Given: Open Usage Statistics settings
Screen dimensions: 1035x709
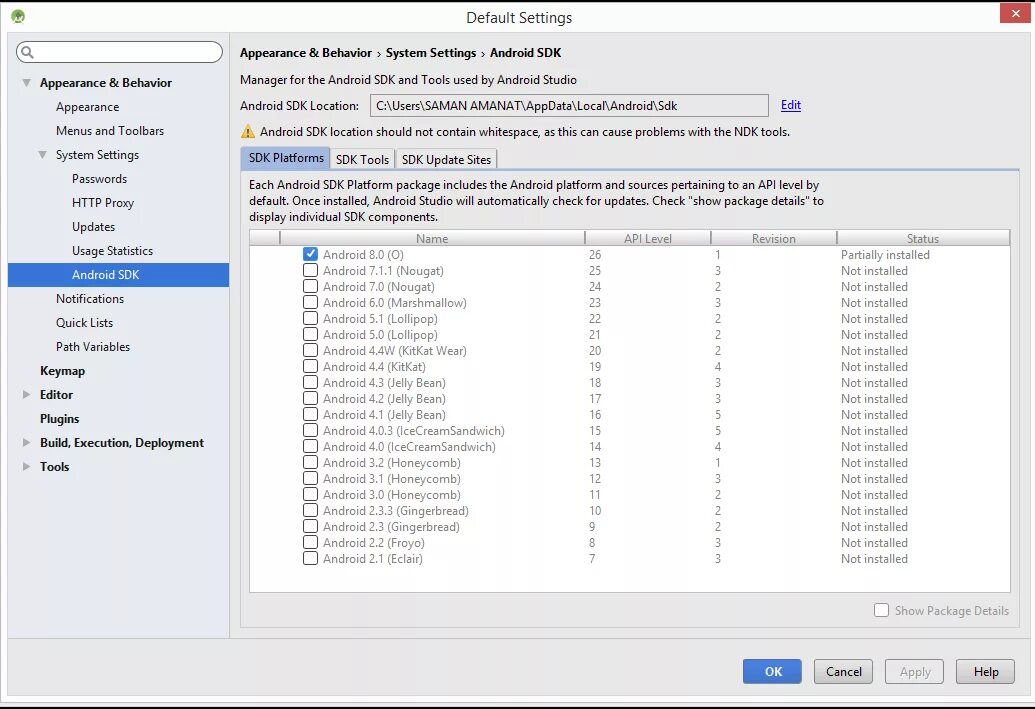Looking at the screenshot, I should [112, 251].
